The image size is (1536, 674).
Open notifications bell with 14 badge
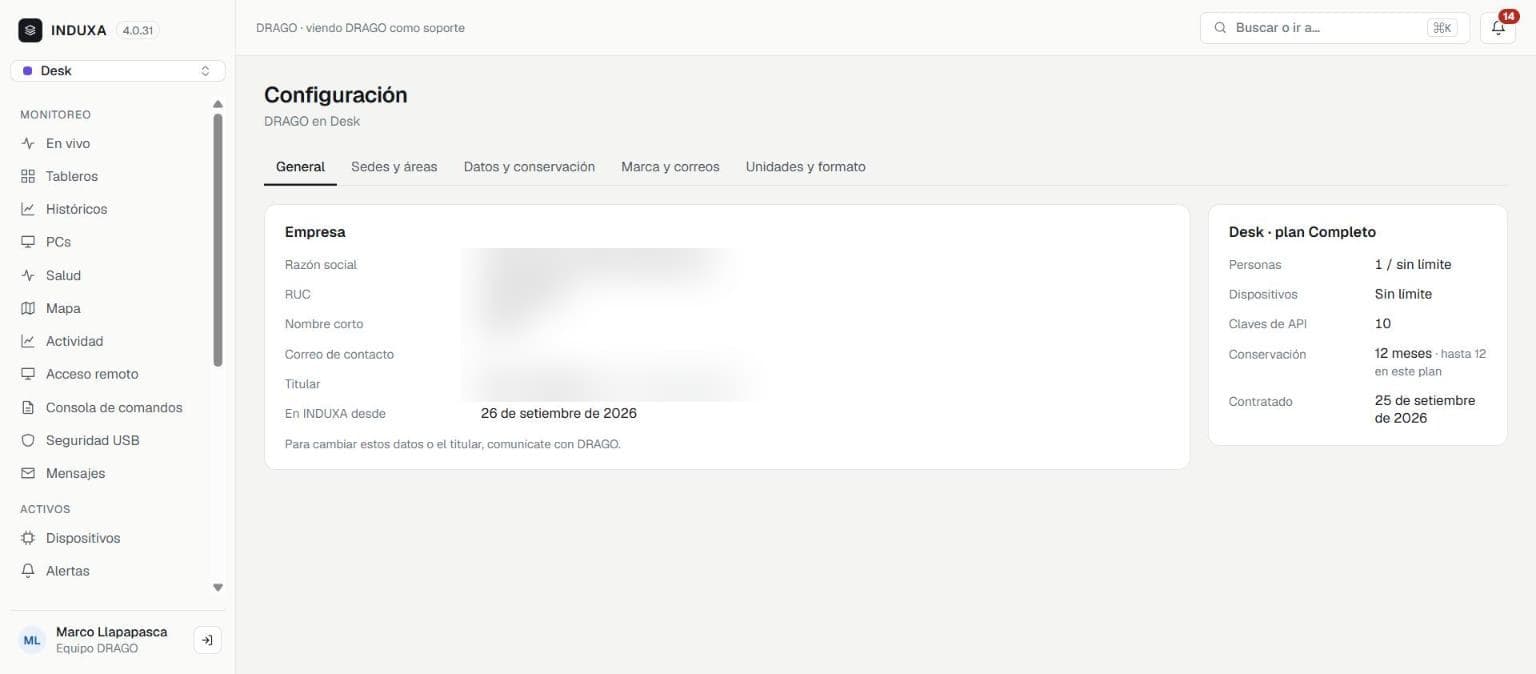(x=1498, y=28)
